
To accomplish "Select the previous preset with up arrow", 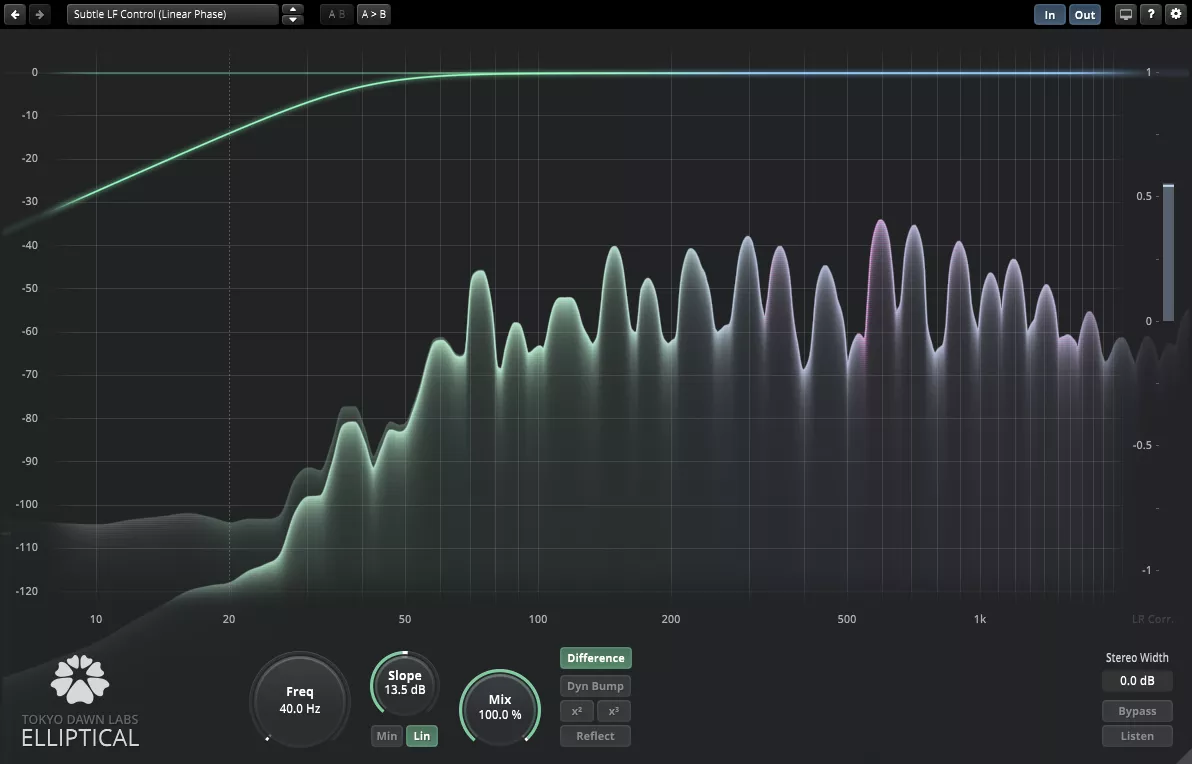I will point(292,10).
